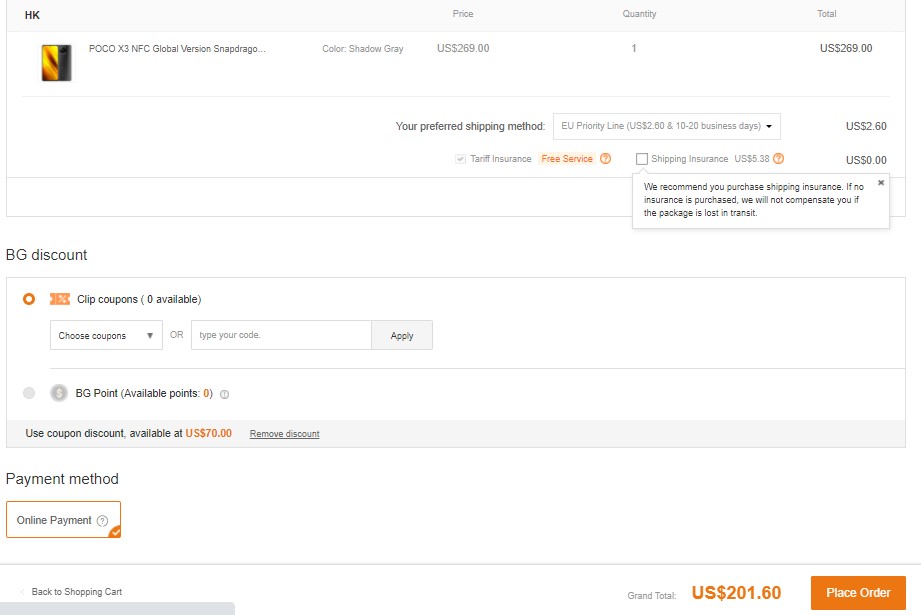921x615 pixels.
Task: Select the Clip coupons radio button
Action: point(29,299)
